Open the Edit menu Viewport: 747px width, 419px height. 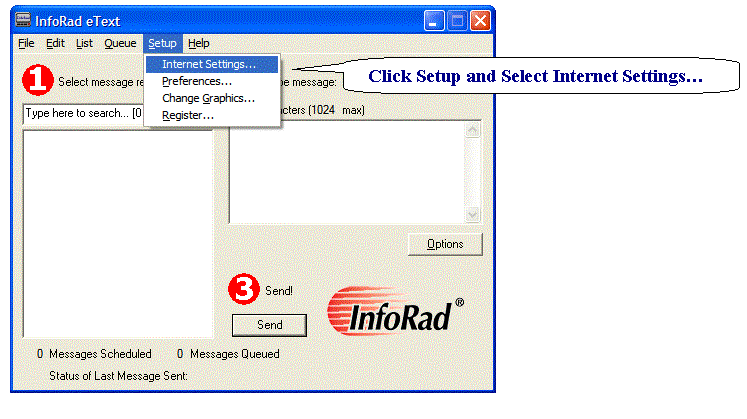pyautogui.click(x=55, y=43)
